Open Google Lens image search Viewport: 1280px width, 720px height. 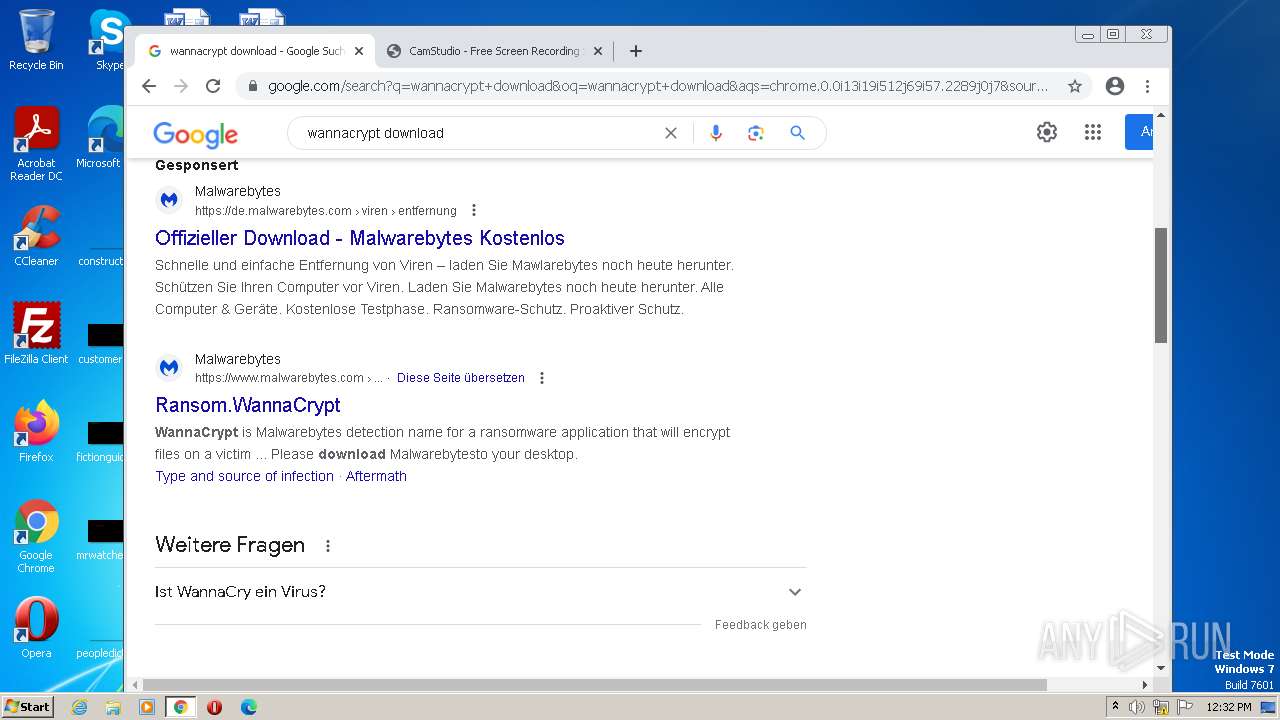(756, 133)
